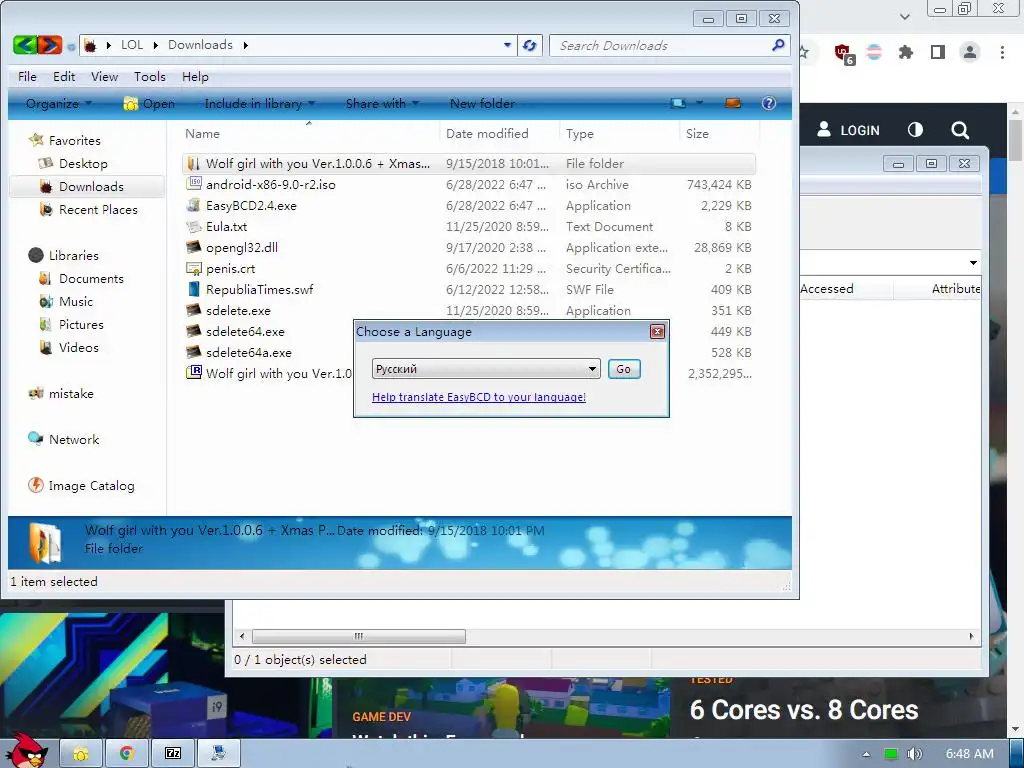Select Network in the navigation pane
This screenshot has height=768, width=1024.
74,439
